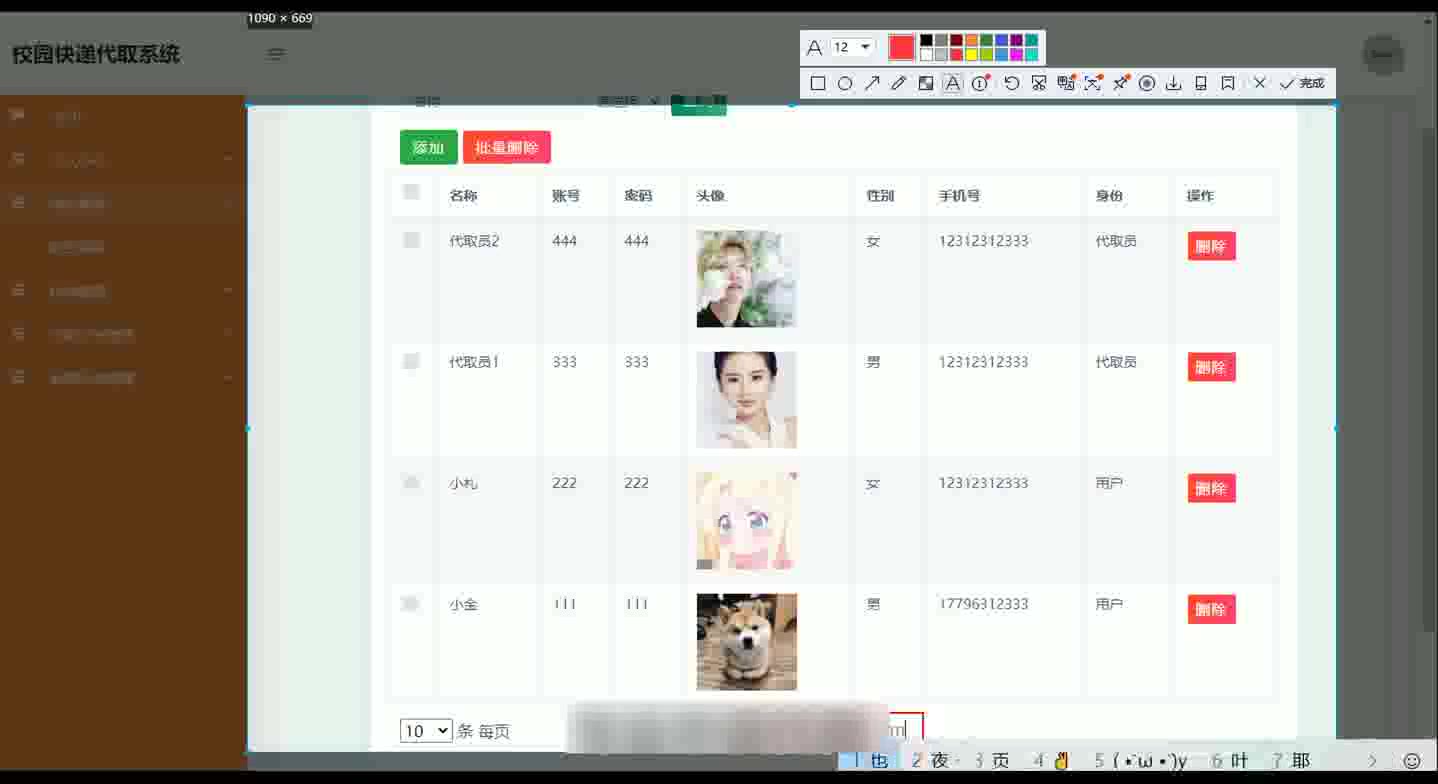Select the mosaic blur tool
This screenshot has width=1438, height=784.
[925, 84]
